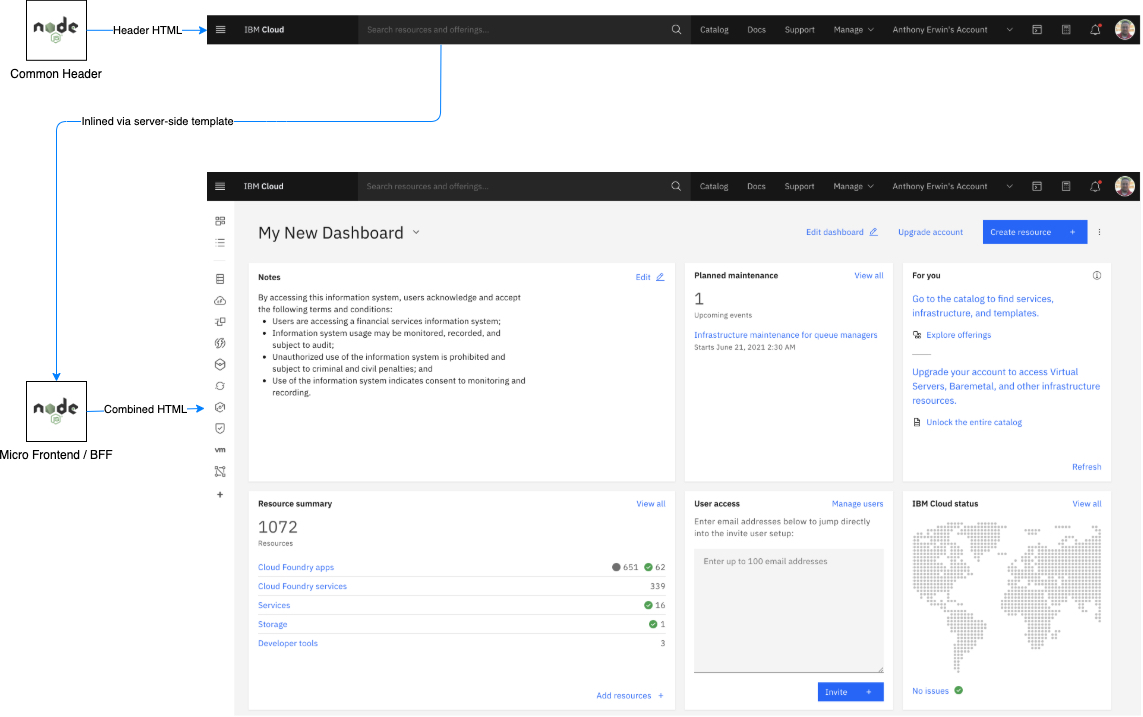The image size is (1143, 717).
Task: Click the info icon on the For you widget
Action: [x=1096, y=276]
